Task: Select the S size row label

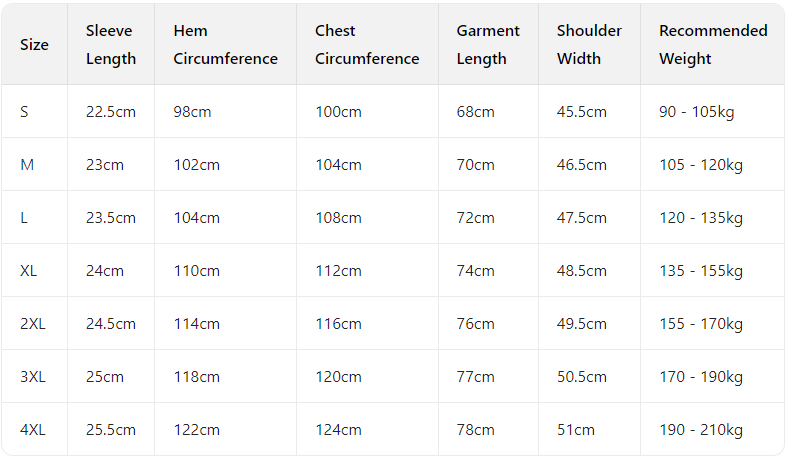Action: [25, 112]
